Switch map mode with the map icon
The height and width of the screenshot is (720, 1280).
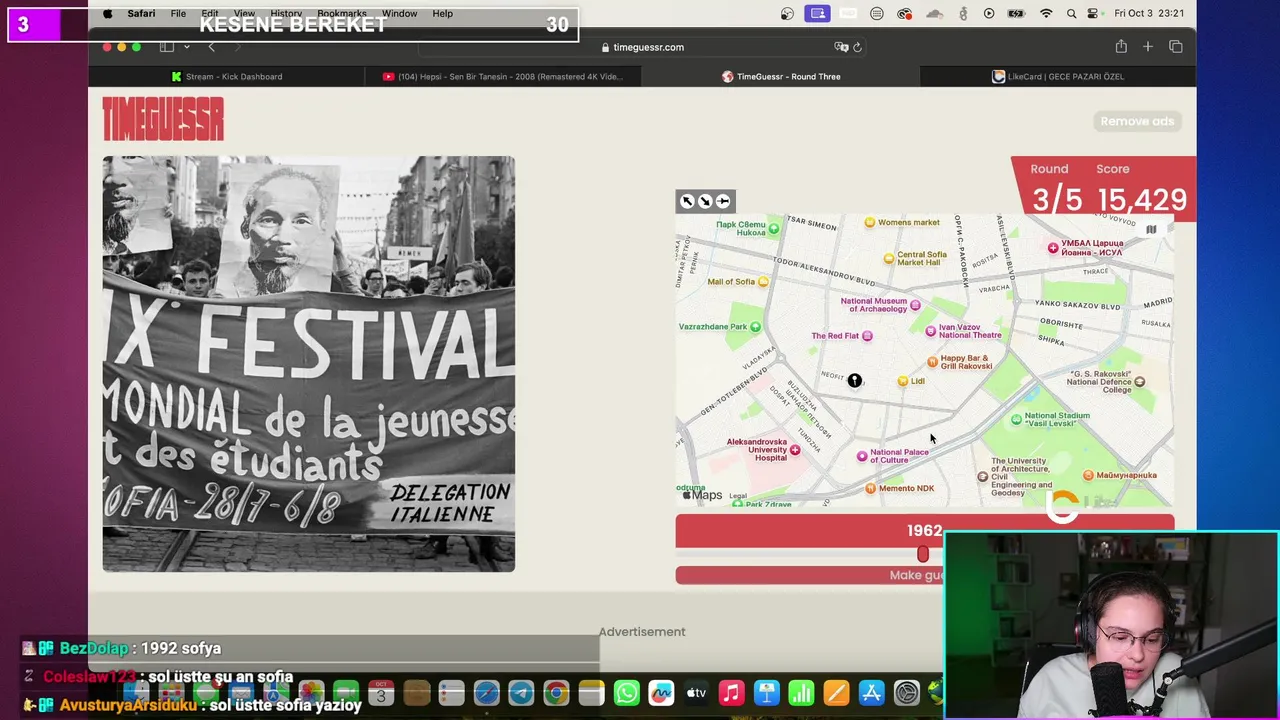[x=1151, y=230]
